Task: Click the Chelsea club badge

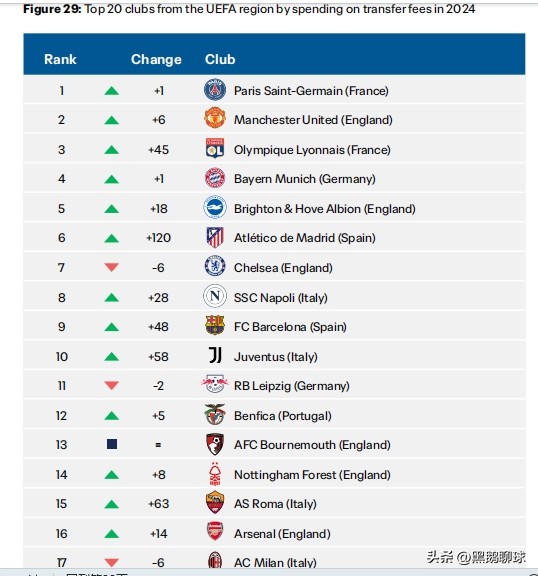Action: (x=215, y=266)
